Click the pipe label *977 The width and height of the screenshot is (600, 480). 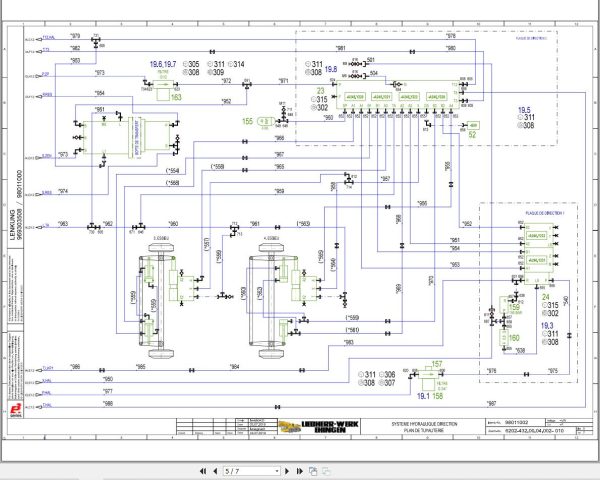click(x=108, y=391)
